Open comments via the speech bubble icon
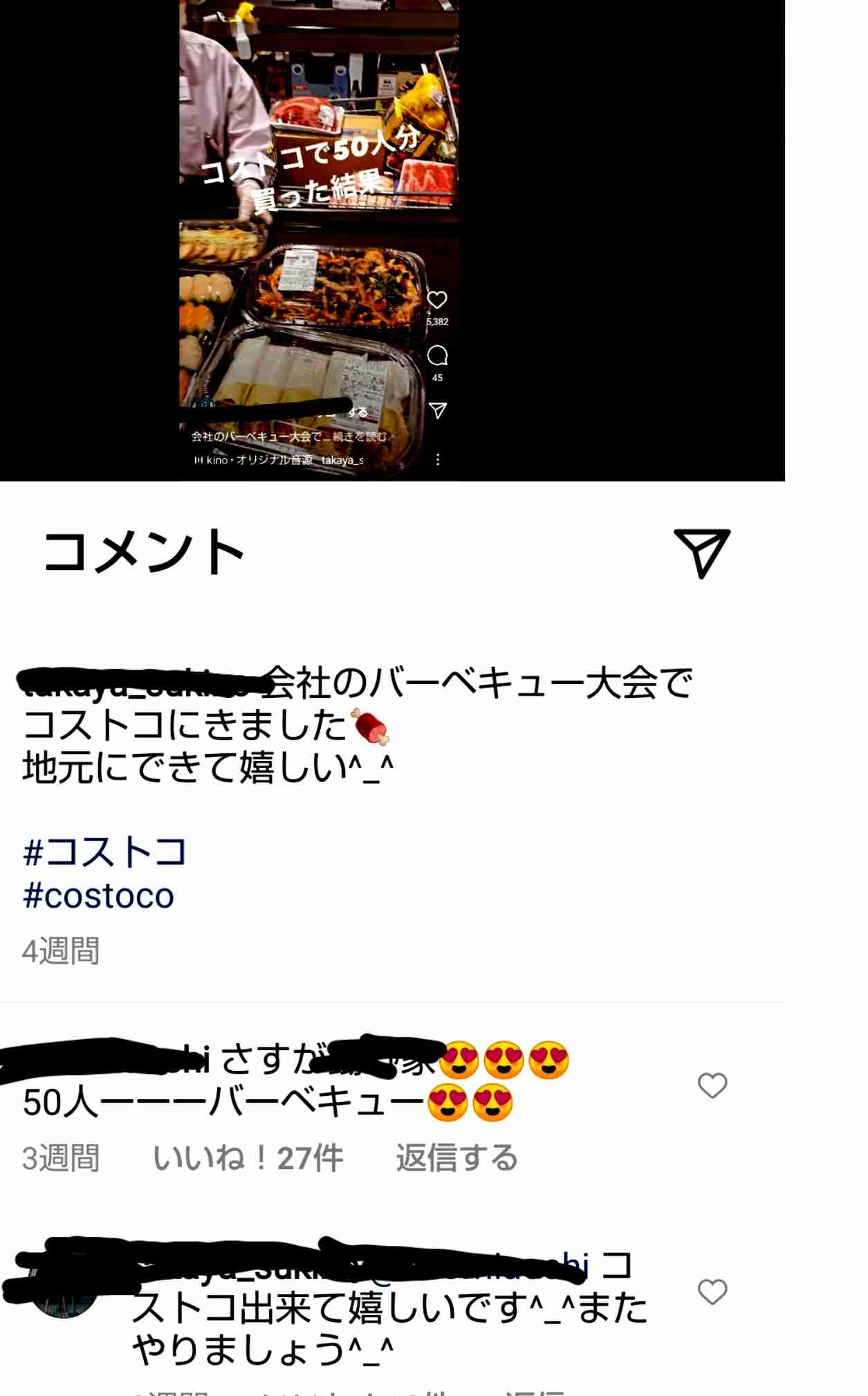 click(x=437, y=356)
